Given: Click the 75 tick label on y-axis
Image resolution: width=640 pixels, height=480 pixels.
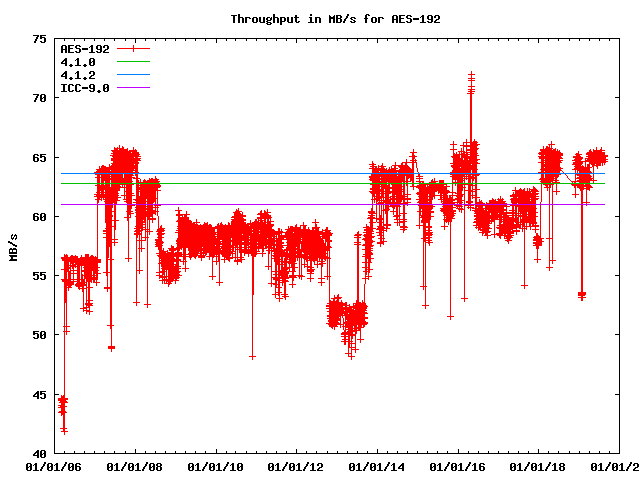Looking at the screenshot, I should coord(39,39).
